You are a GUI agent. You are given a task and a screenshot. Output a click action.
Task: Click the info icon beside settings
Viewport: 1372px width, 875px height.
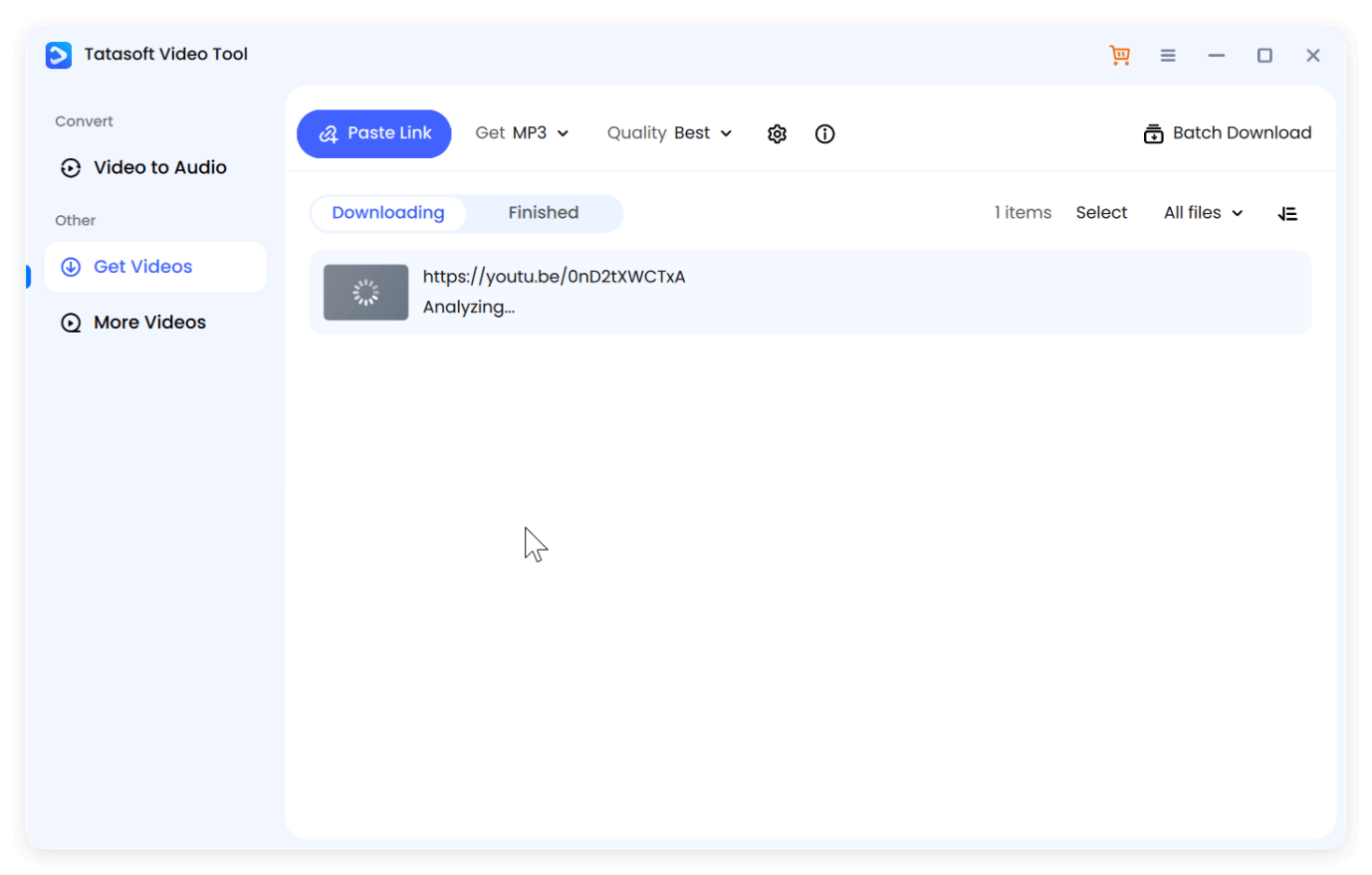point(824,133)
